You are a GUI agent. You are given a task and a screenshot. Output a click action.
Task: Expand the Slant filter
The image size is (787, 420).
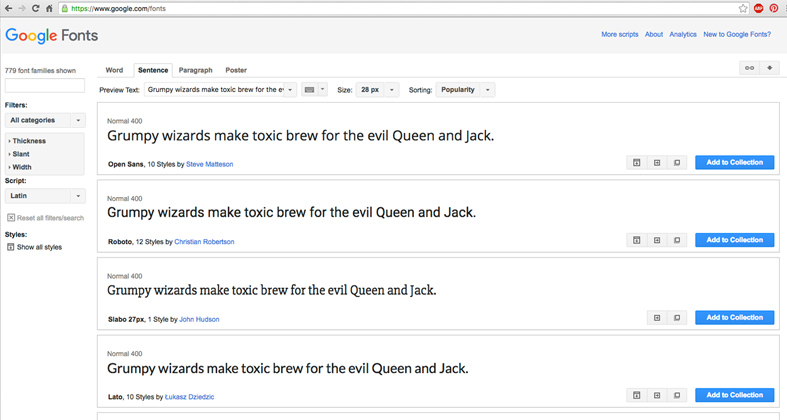pyautogui.click(x=19, y=154)
